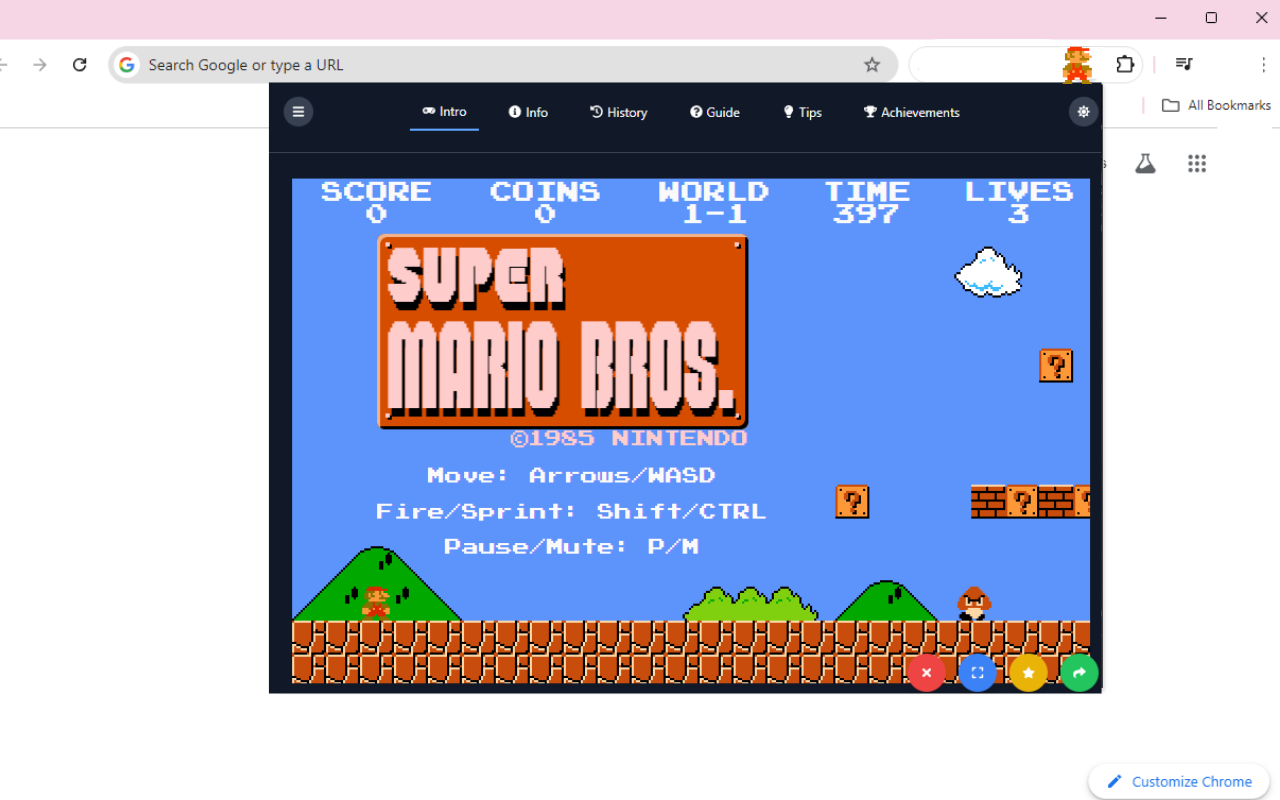Open the hamburger menu in the game popup
1280x800 pixels.
tap(298, 112)
